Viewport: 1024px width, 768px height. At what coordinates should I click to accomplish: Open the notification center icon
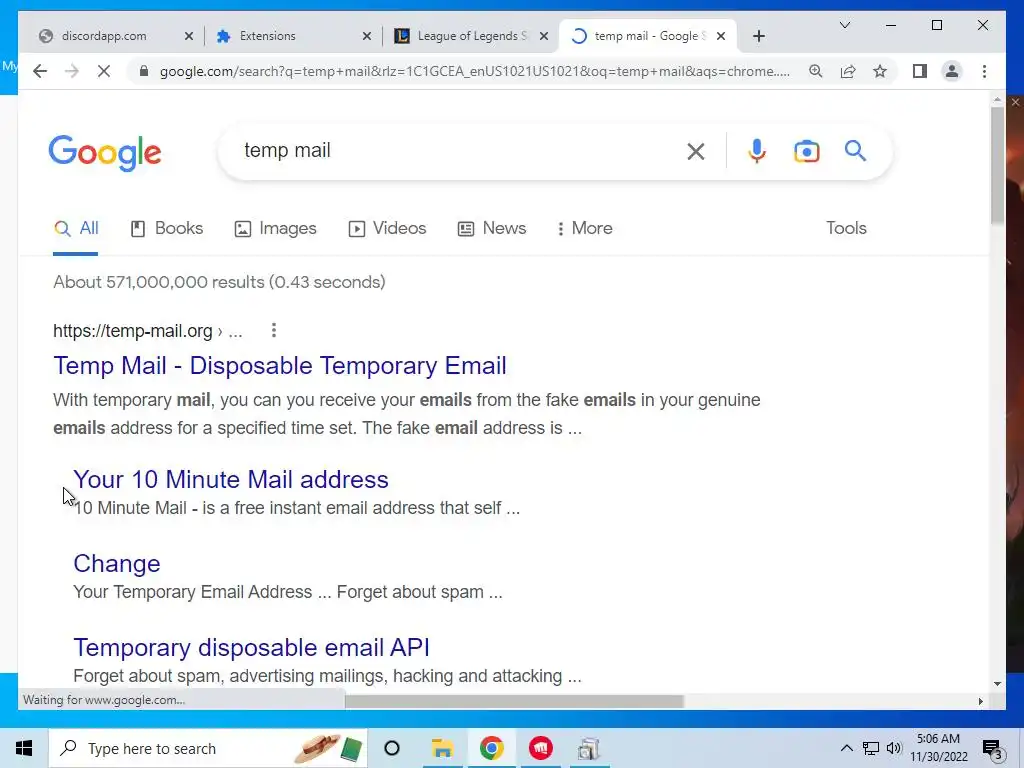[992, 749]
